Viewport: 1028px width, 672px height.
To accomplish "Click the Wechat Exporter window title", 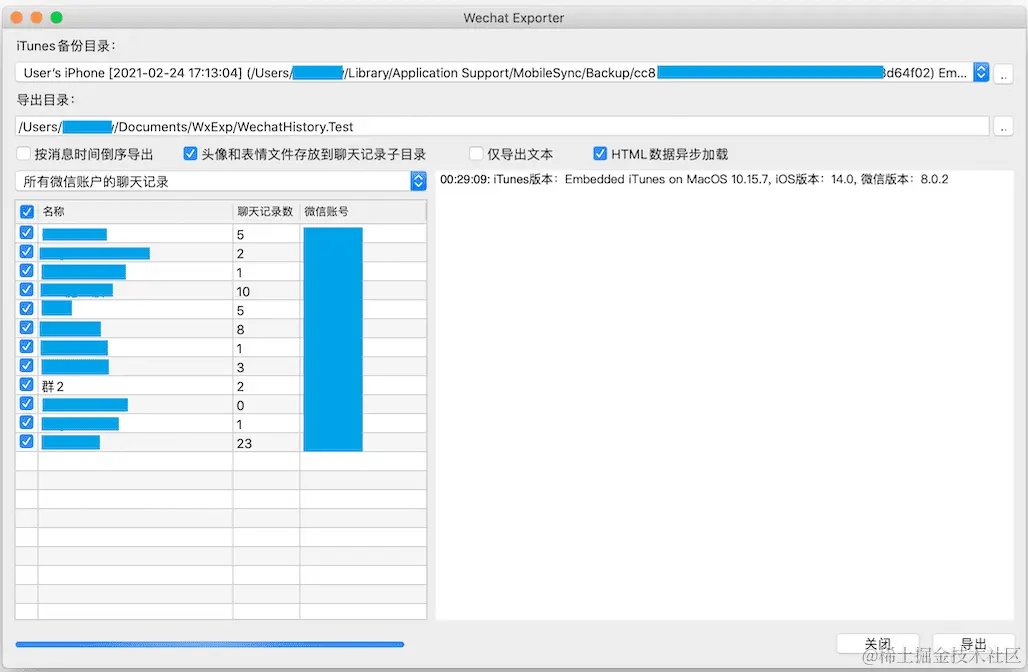I will (x=513, y=18).
